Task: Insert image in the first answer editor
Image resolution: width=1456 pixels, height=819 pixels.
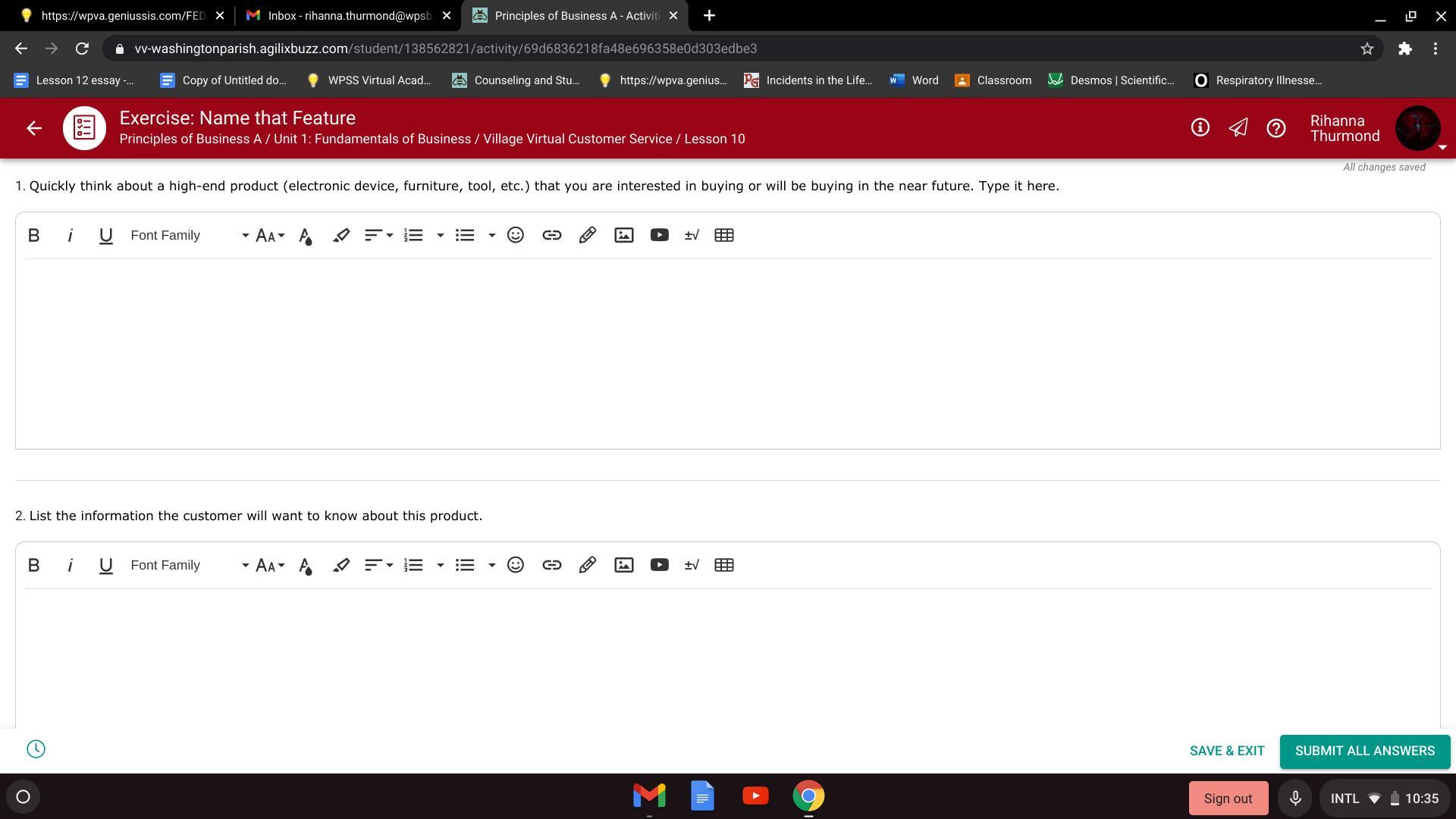Action: point(623,235)
